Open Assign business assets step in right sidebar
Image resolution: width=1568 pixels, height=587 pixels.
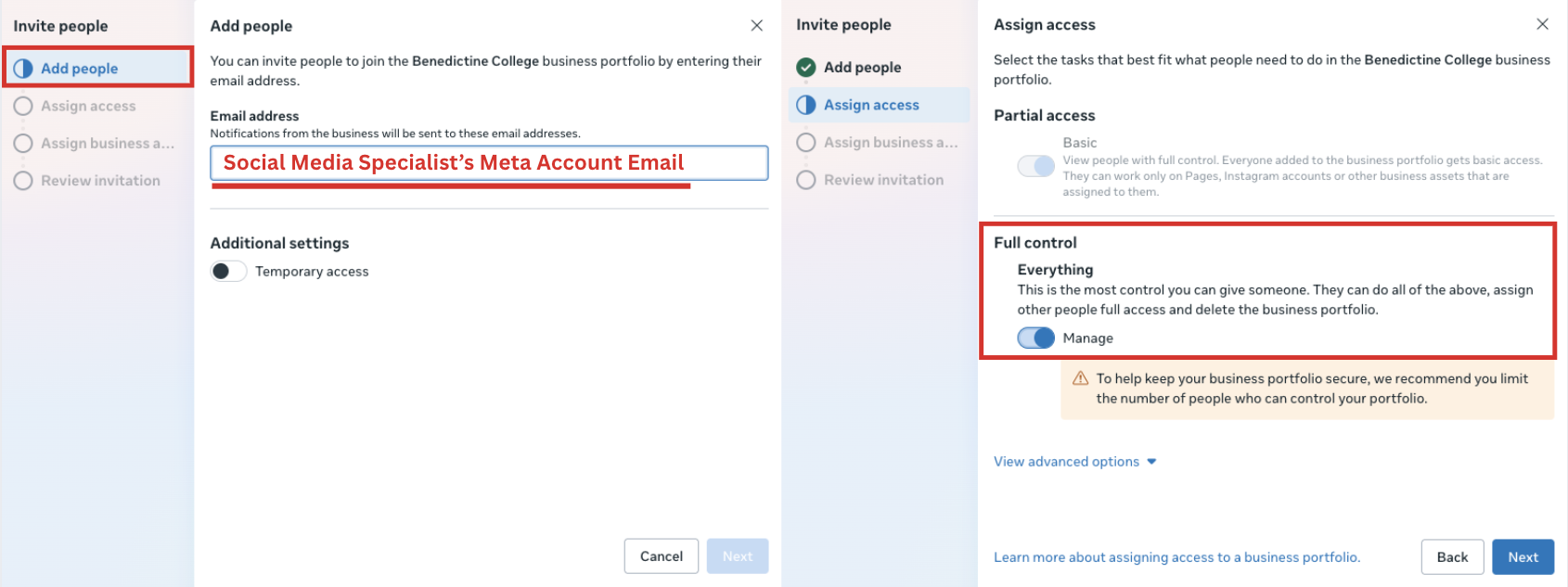[x=890, y=143]
